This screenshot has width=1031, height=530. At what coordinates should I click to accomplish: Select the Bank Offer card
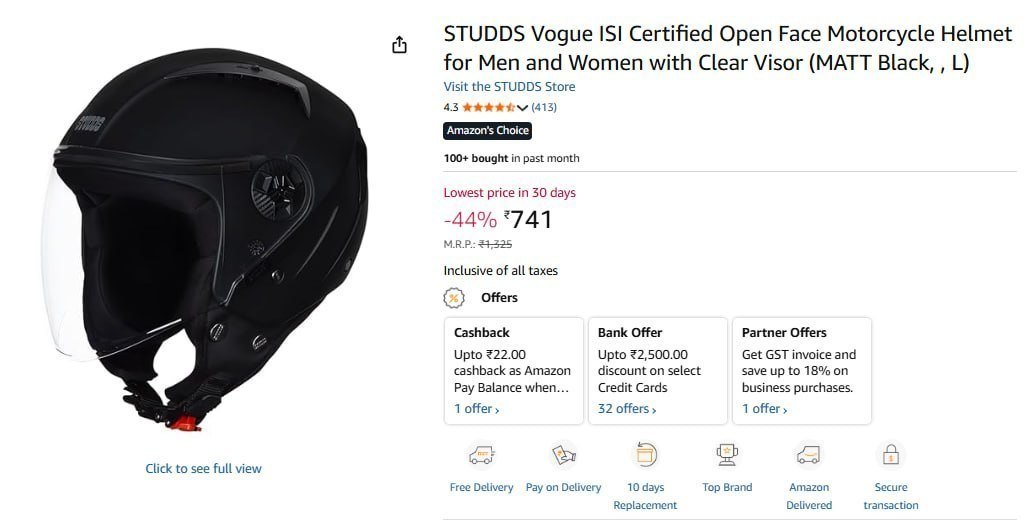(x=658, y=371)
